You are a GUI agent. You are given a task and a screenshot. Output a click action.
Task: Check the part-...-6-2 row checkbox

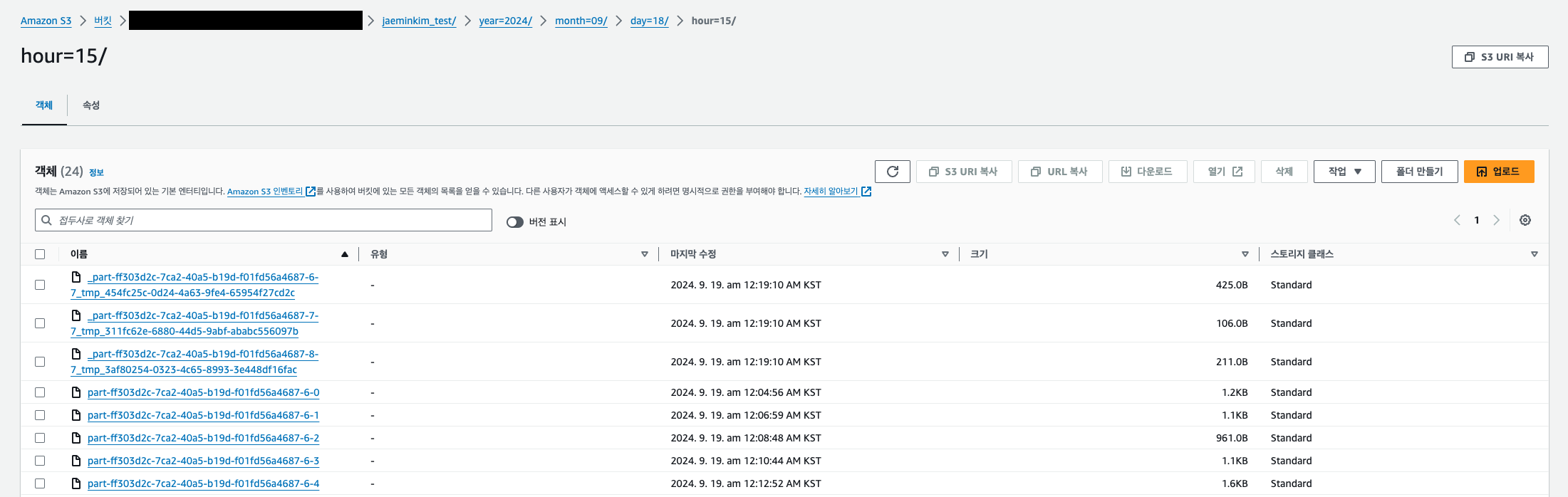pyautogui.click(x=40, y=438)
